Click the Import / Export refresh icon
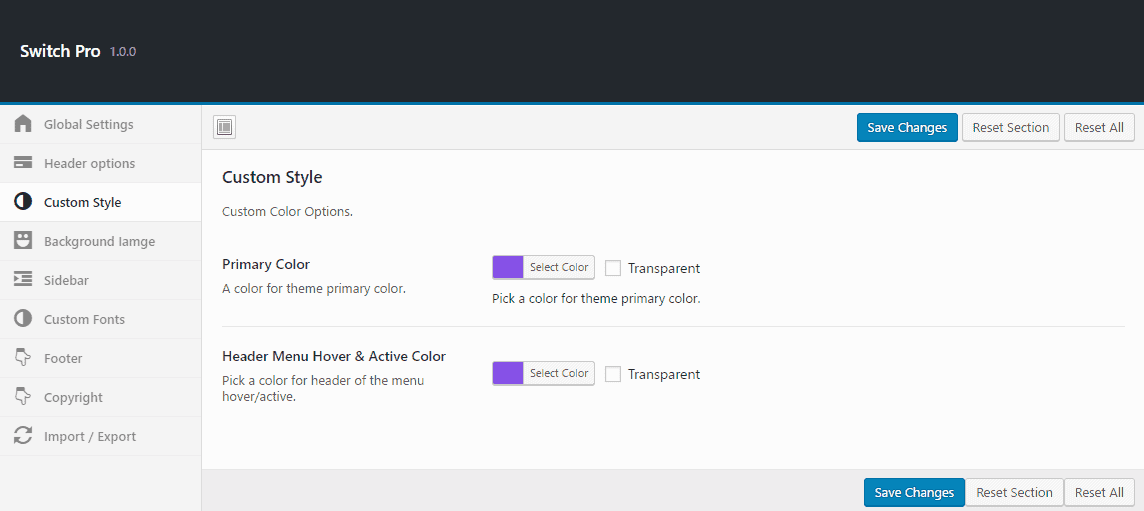Viewport: 1144px width, 511px height. [x=23, y=436]
